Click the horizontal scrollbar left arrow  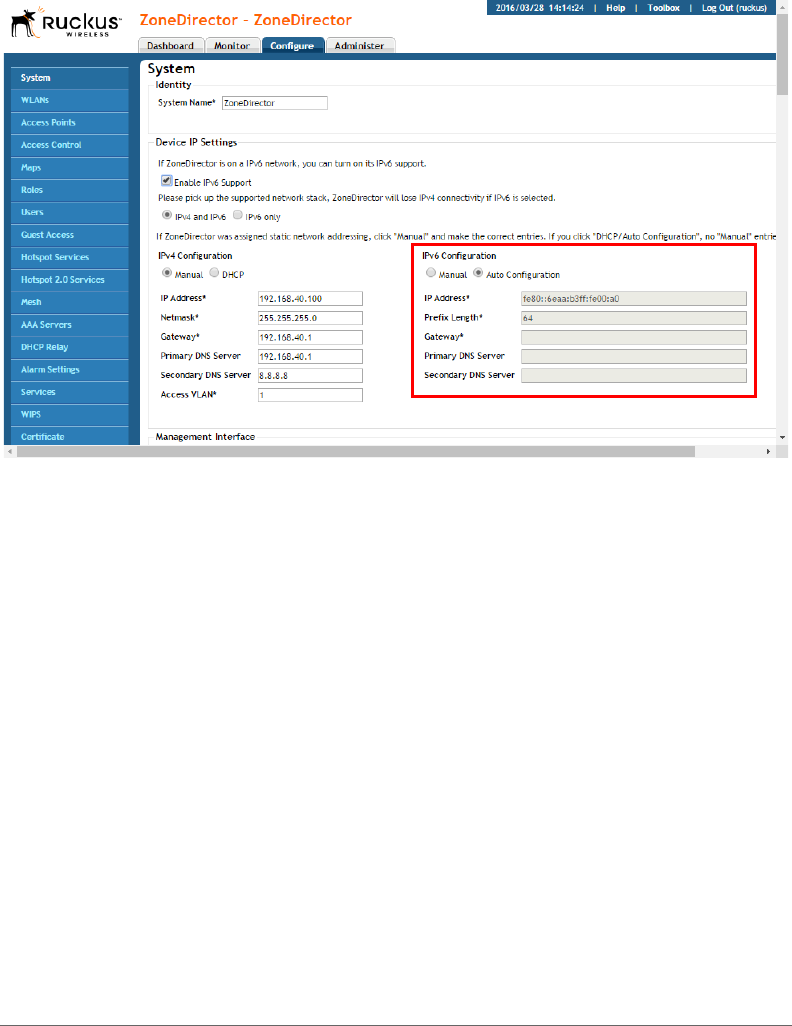pyautogui.click(x=10, y=451)
